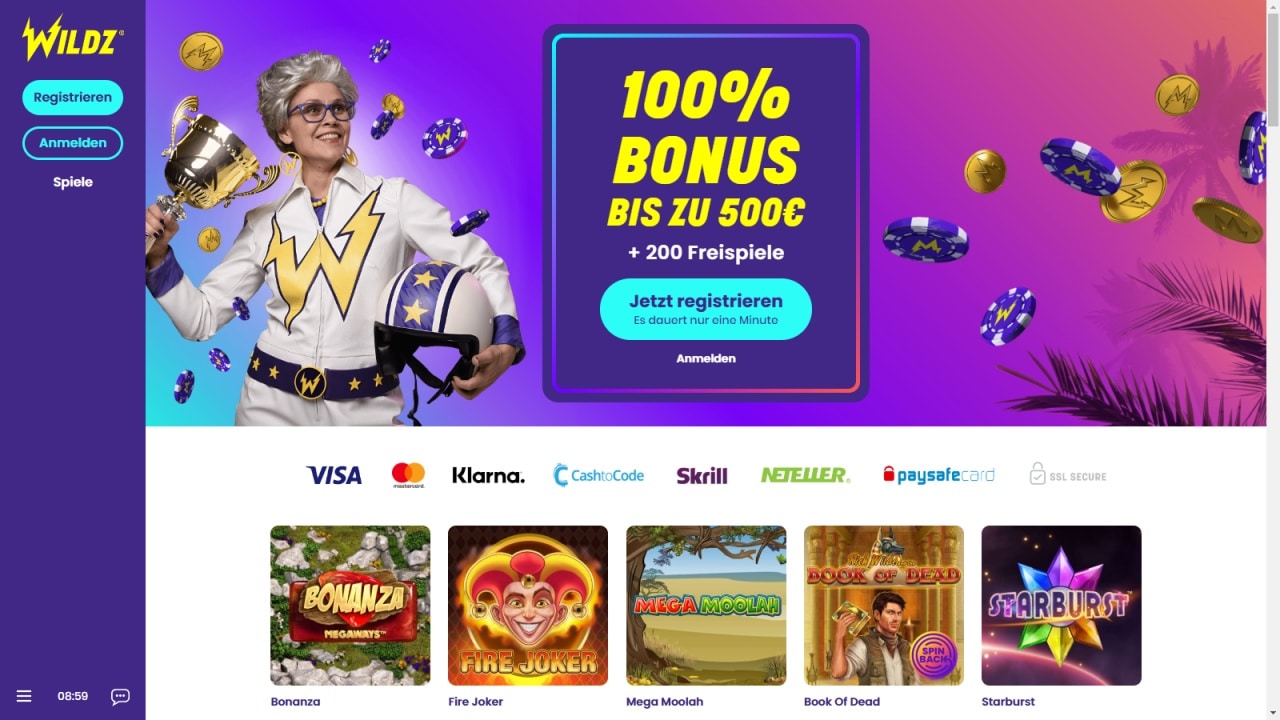The image size is (1280, 720).
Task: Open the Starburst game thumbnail
Action: click(x=1062, y=605)
